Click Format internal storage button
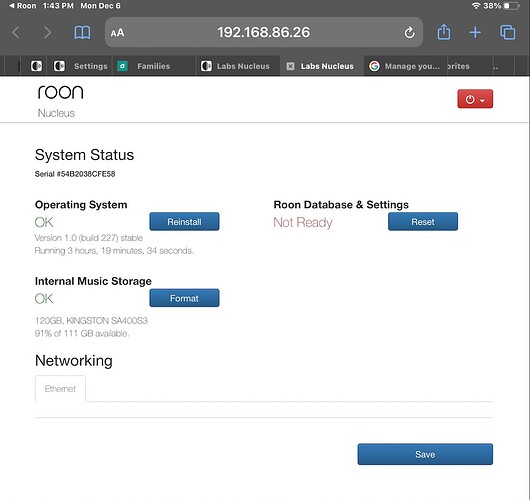The image size is (530, 500). pyautogui.click(x=184, y=298)
